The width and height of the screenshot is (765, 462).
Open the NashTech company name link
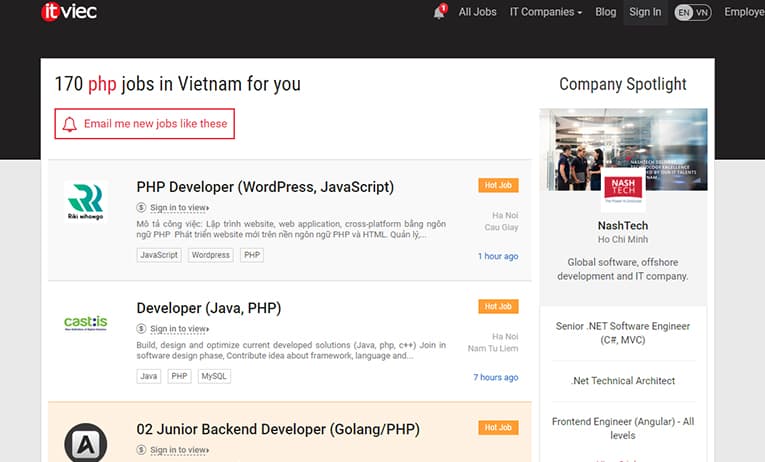point(623,226)
